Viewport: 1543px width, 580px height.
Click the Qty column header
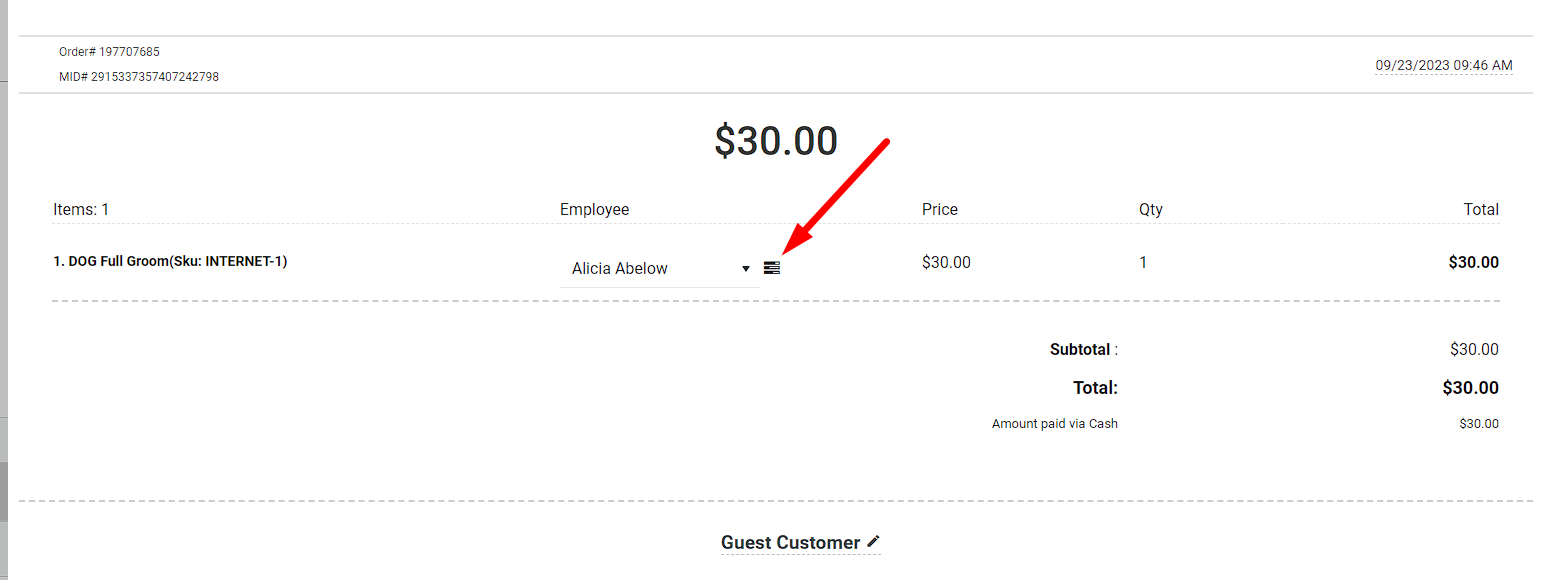coord(1151,210)
